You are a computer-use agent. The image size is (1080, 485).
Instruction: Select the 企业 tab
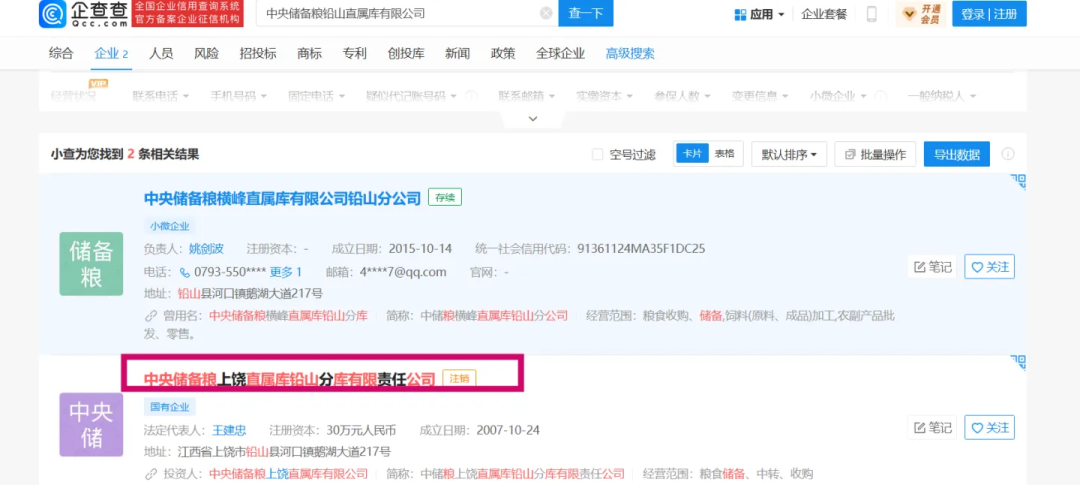(x=111, y=53)
